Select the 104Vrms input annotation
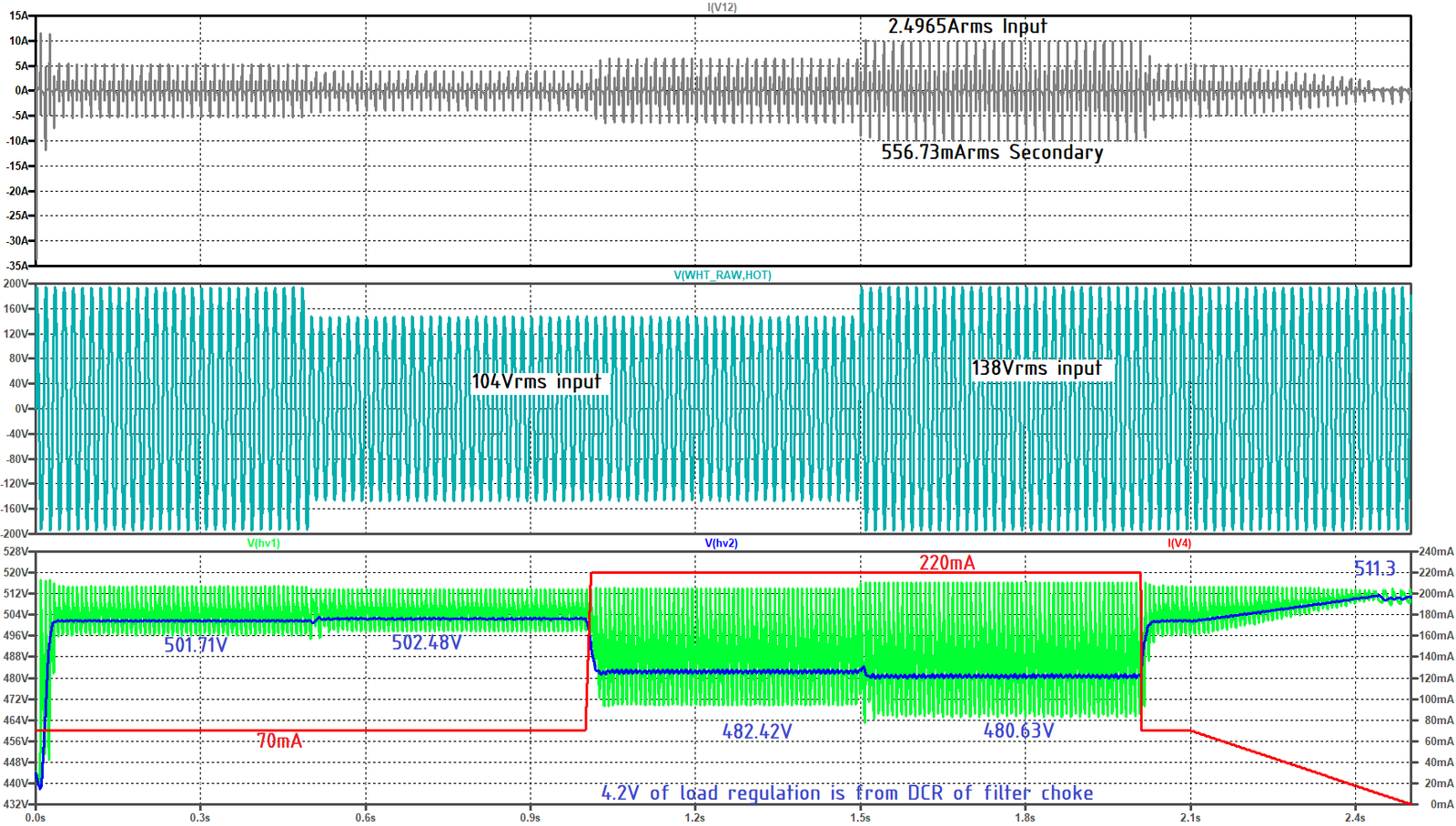The image size is (1456, 826). [536, 381]
